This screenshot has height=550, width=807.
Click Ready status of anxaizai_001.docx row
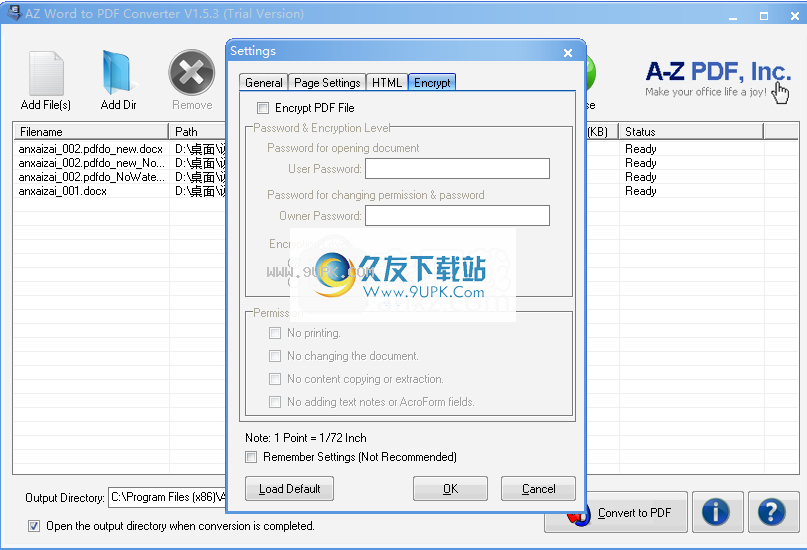[640, 191]
